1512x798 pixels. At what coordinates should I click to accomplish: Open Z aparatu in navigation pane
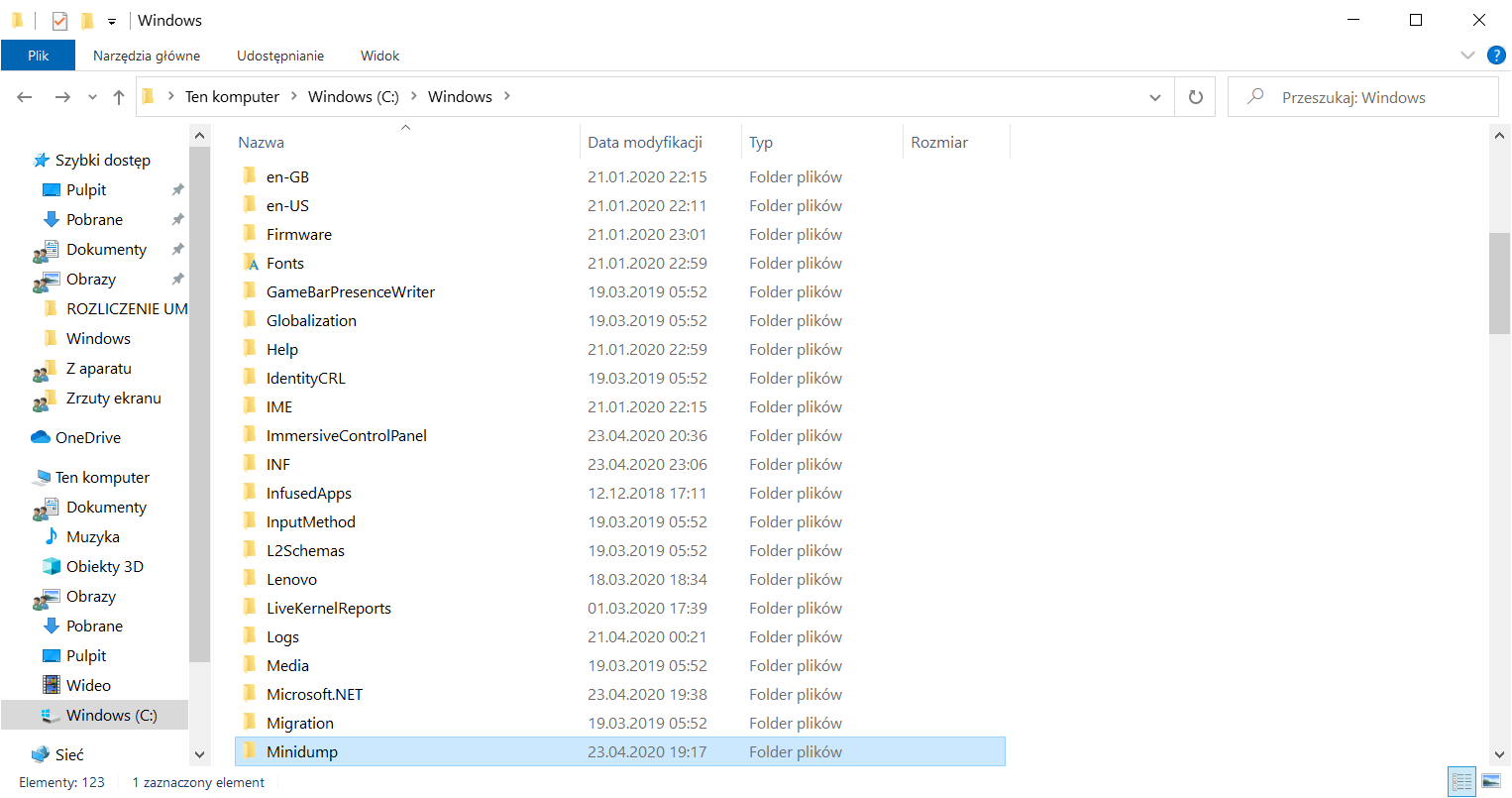tap(98, 368)
